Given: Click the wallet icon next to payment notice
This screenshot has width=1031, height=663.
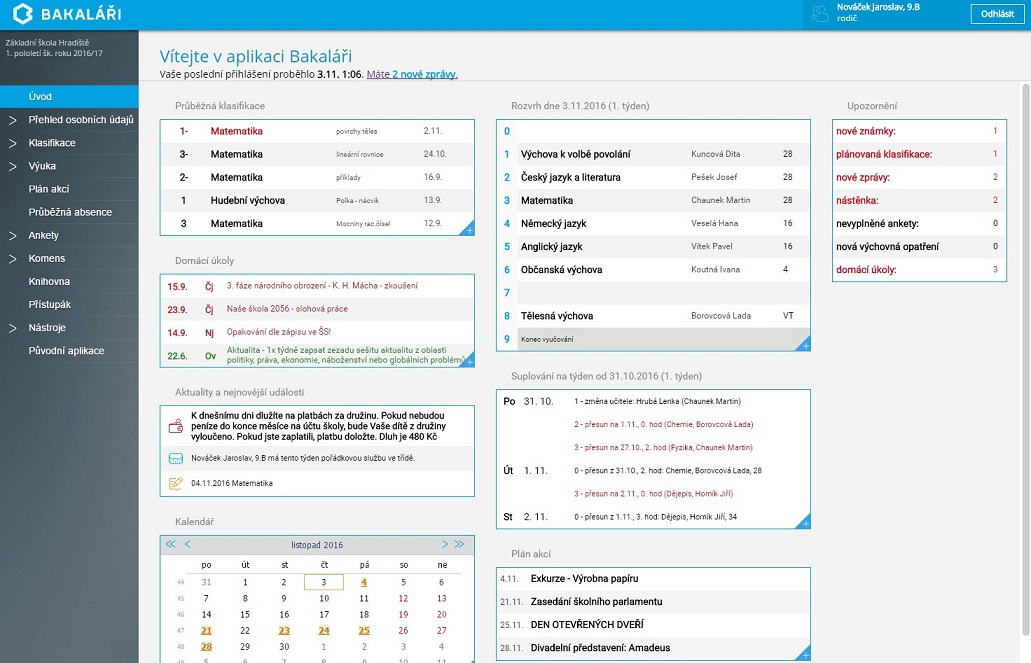Looking at the screenshot, I should point(176,427).
